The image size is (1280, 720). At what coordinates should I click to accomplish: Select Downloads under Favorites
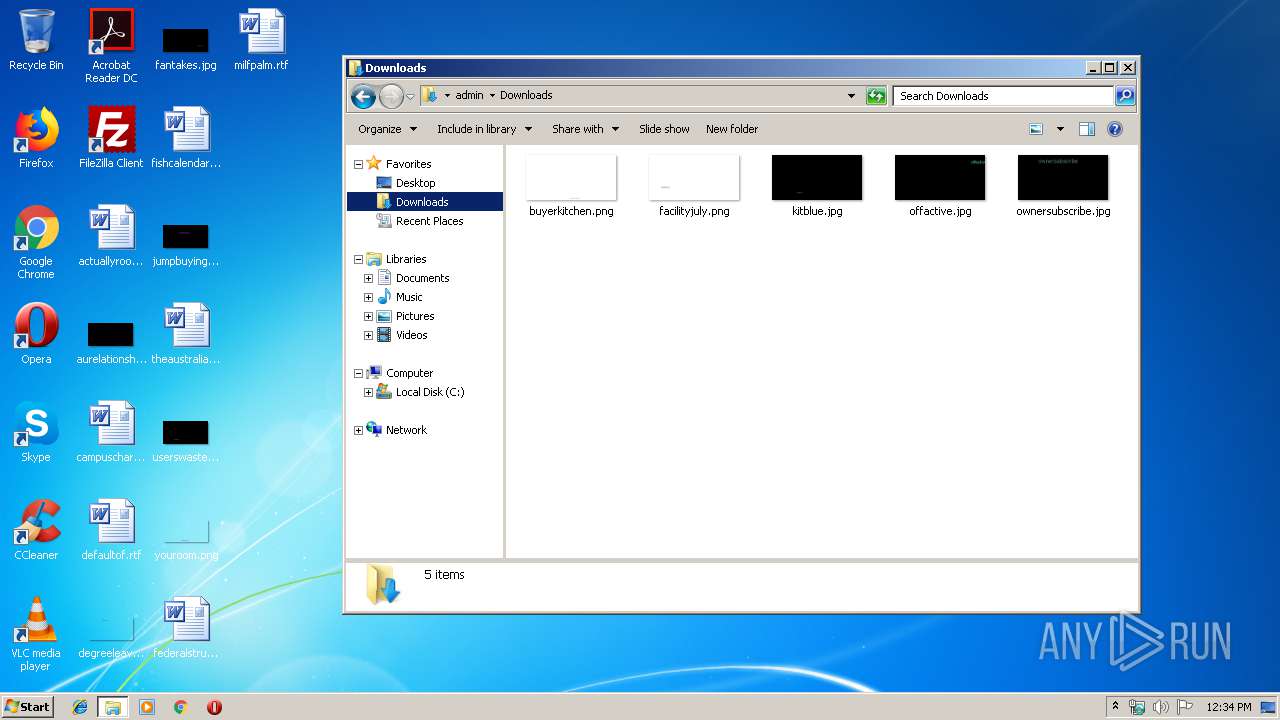pos(424,202)
